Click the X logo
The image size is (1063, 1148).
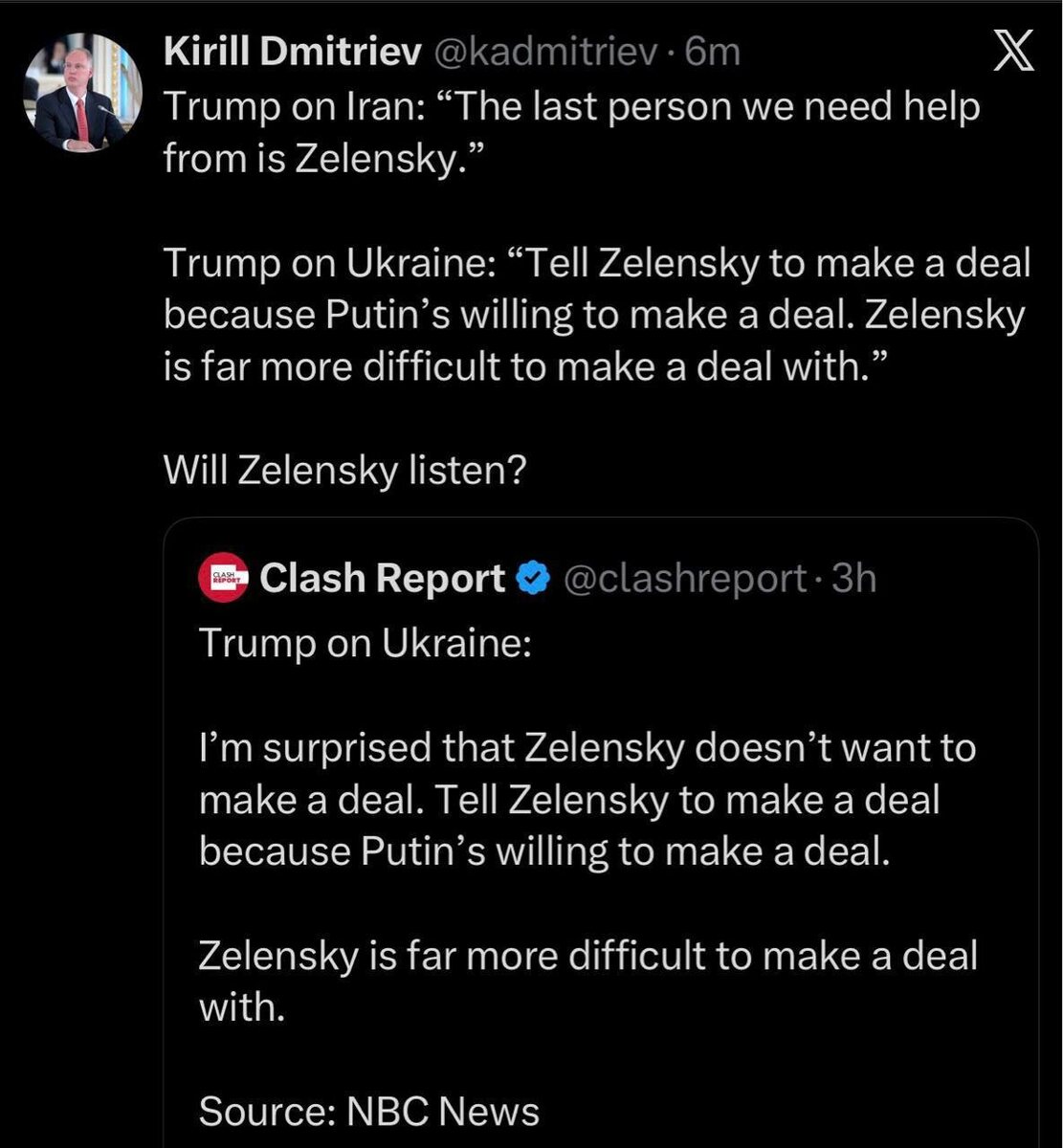coord(1012,55)
